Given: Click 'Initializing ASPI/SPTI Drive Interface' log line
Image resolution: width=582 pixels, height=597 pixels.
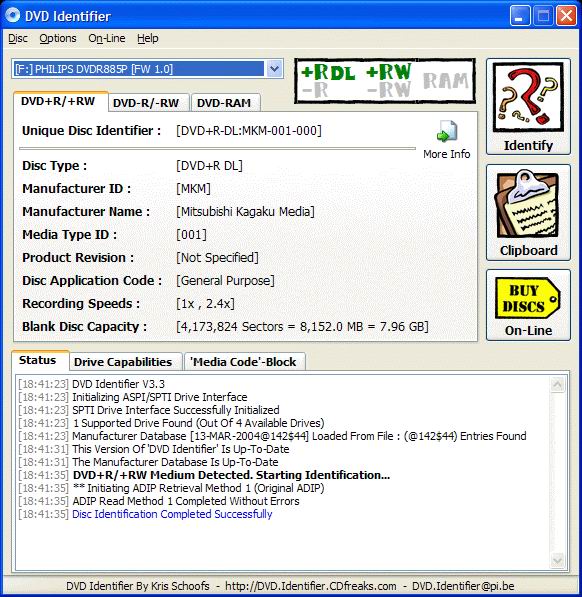Looking at the screenshot, I should (160, 397).
